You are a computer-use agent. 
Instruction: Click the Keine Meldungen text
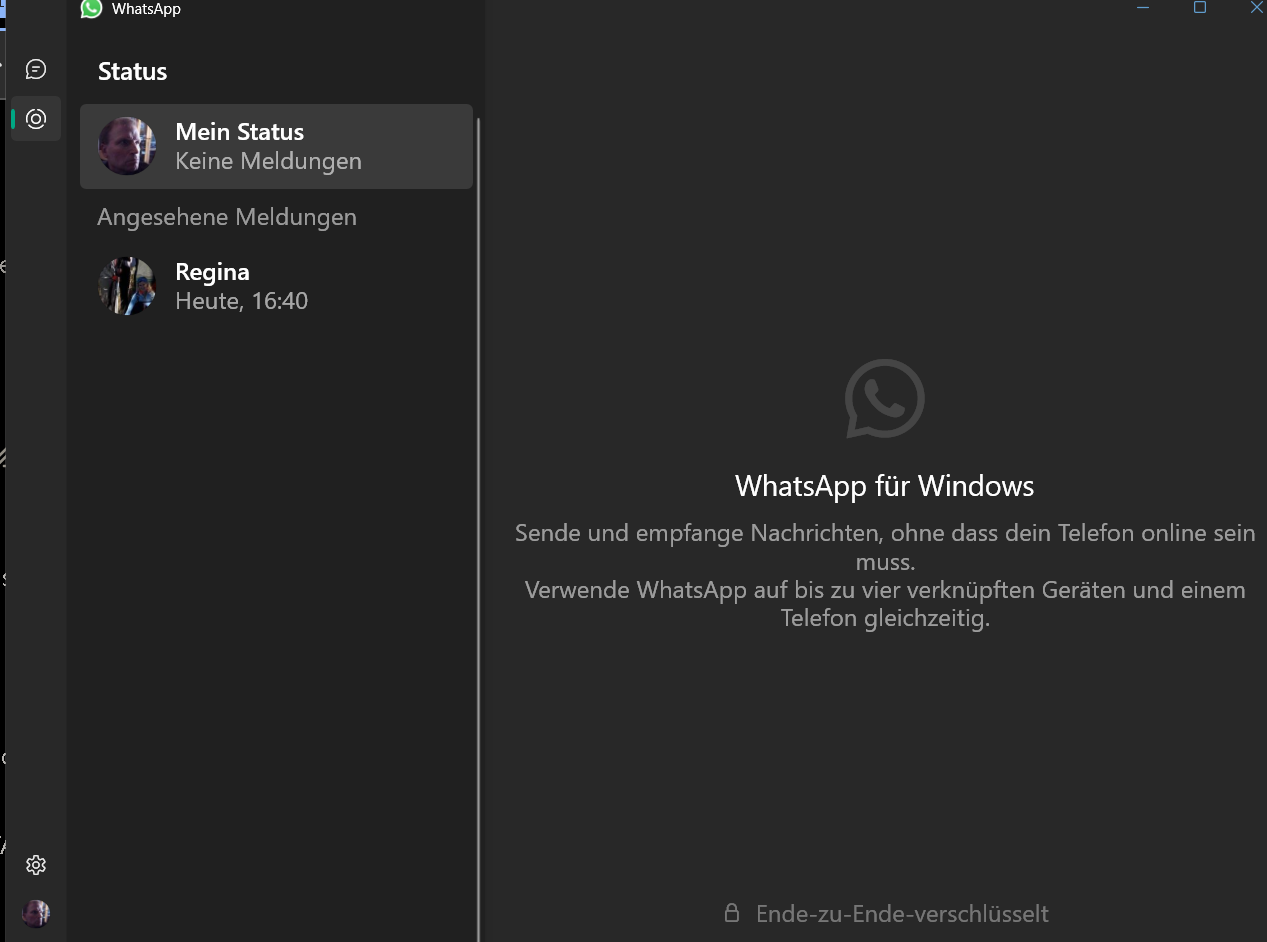pyautogui.click(x=268, y=161)
